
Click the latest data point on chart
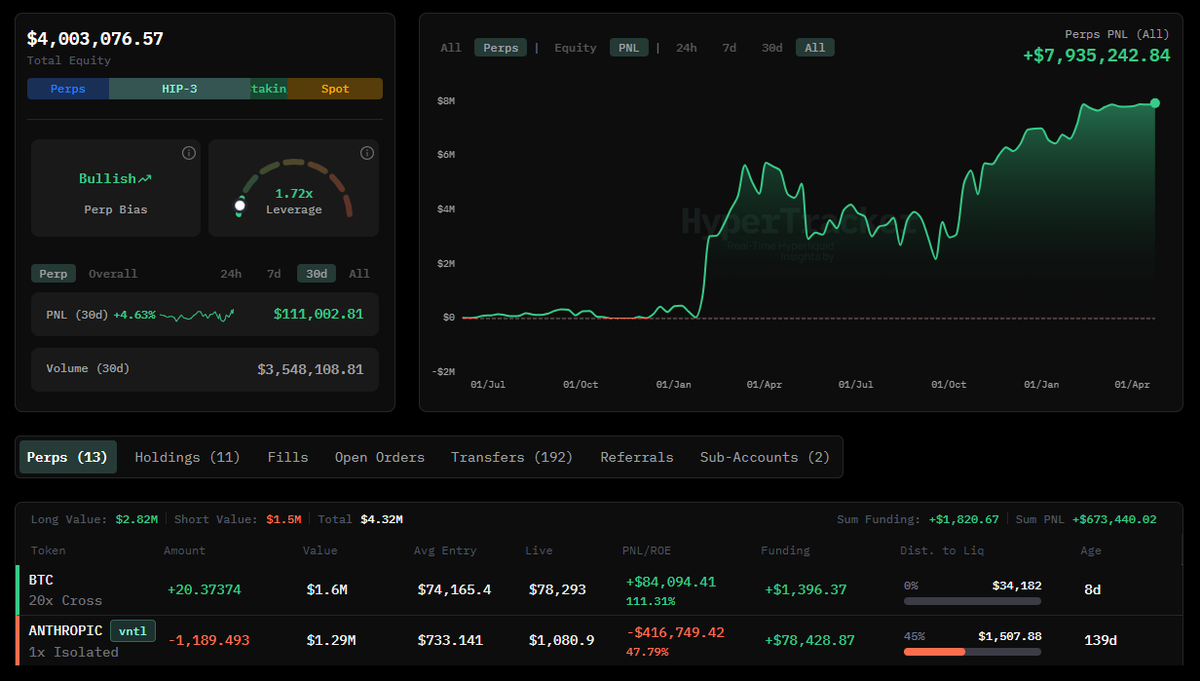click(x=1155, y=103)
